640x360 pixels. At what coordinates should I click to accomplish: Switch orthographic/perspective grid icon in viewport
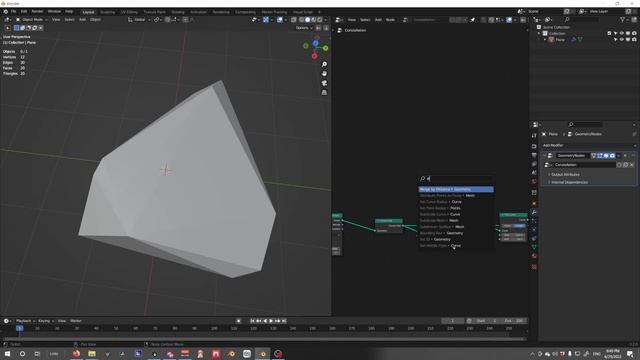[x=324, y=93]
